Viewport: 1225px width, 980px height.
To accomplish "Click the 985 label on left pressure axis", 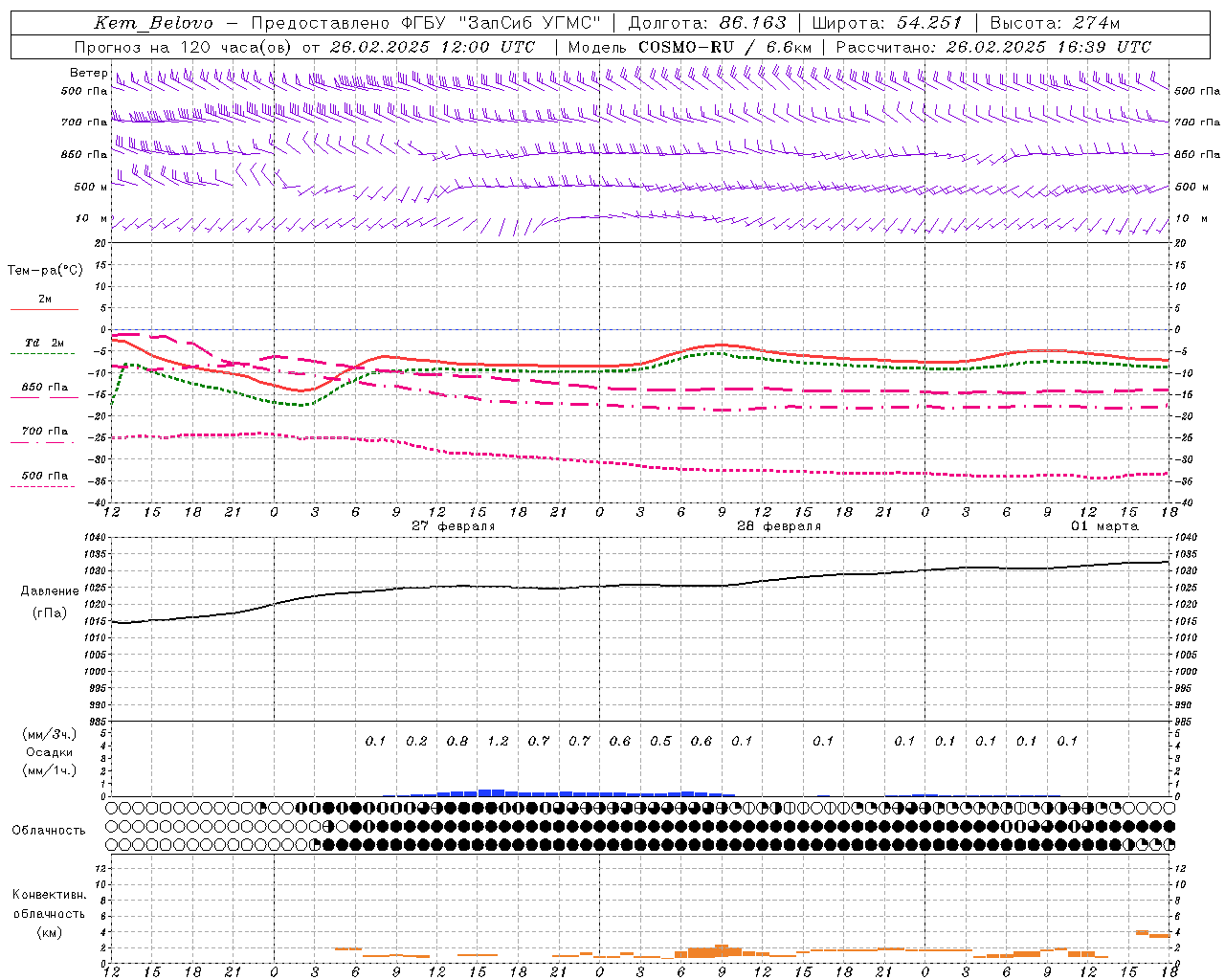I will point(98,722).
